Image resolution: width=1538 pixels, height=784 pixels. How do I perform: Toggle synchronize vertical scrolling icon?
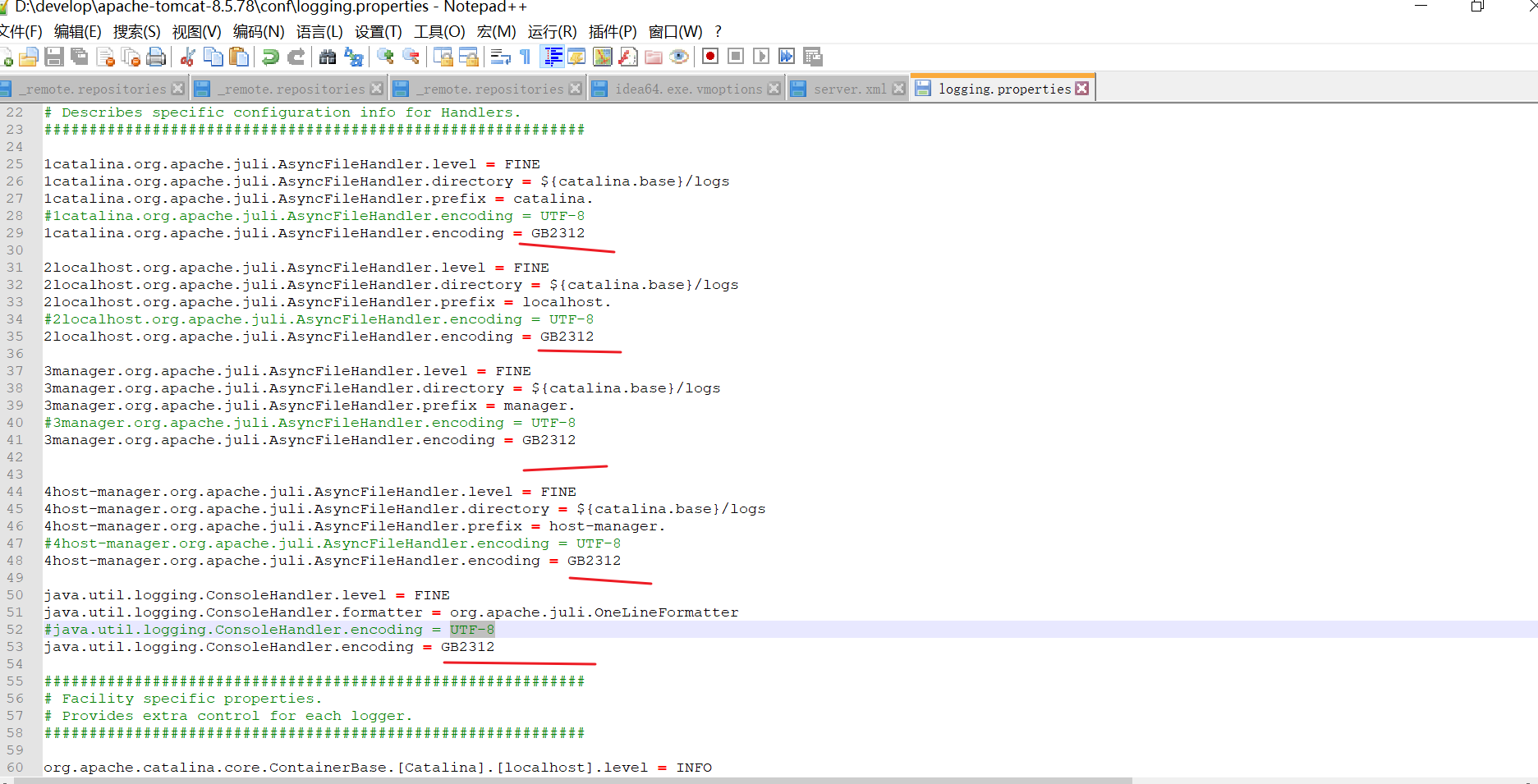pyautogui.click(x=443, y=57)
